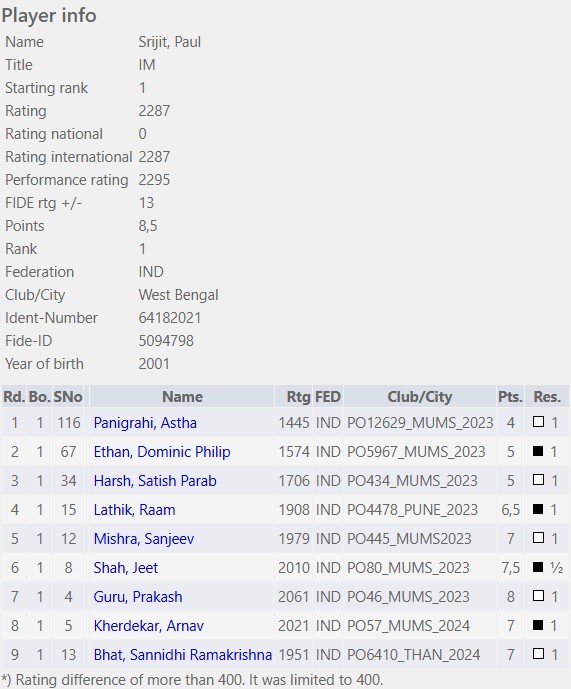Click the Club/City column header

[420, 397]
